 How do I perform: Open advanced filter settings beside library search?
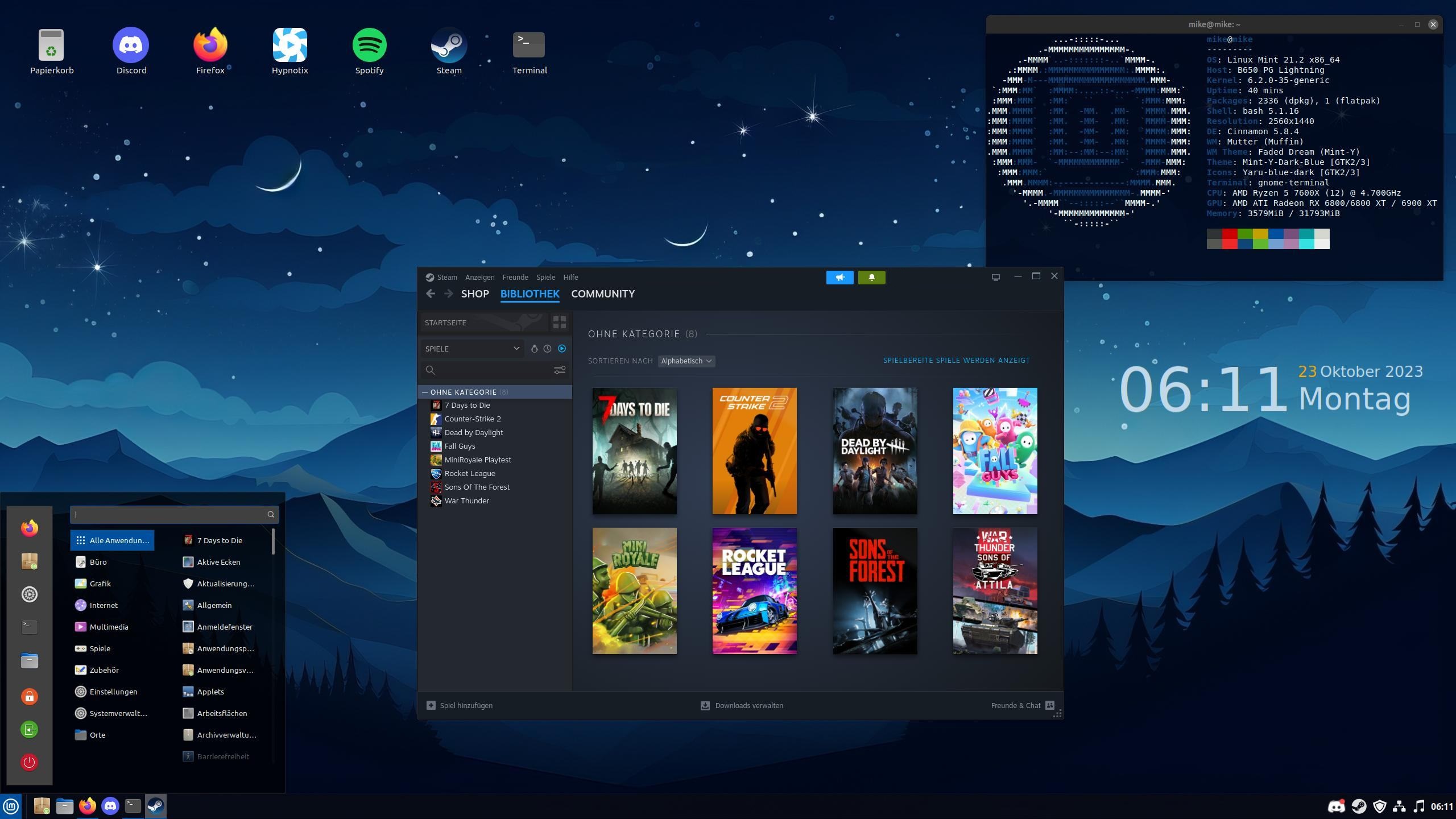click(x=560, y=370)
